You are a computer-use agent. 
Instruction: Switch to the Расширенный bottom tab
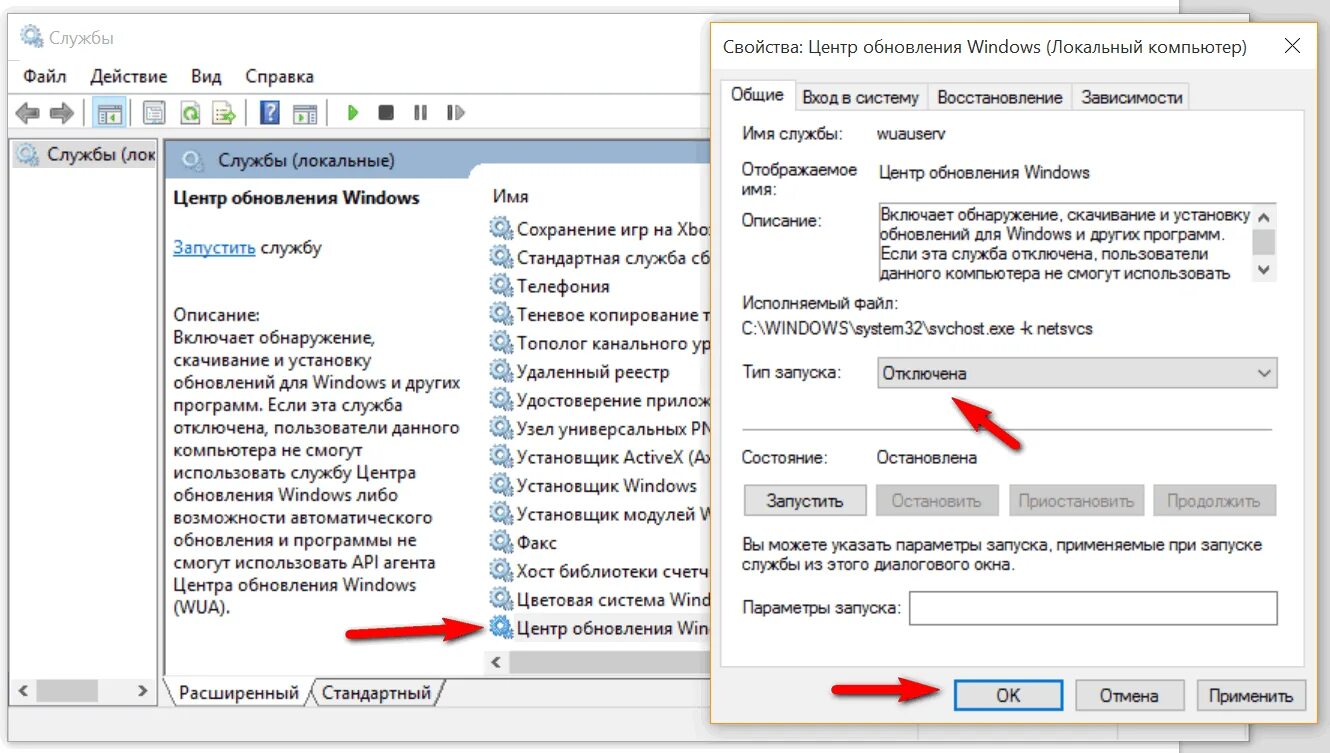[x=238, y=692]
